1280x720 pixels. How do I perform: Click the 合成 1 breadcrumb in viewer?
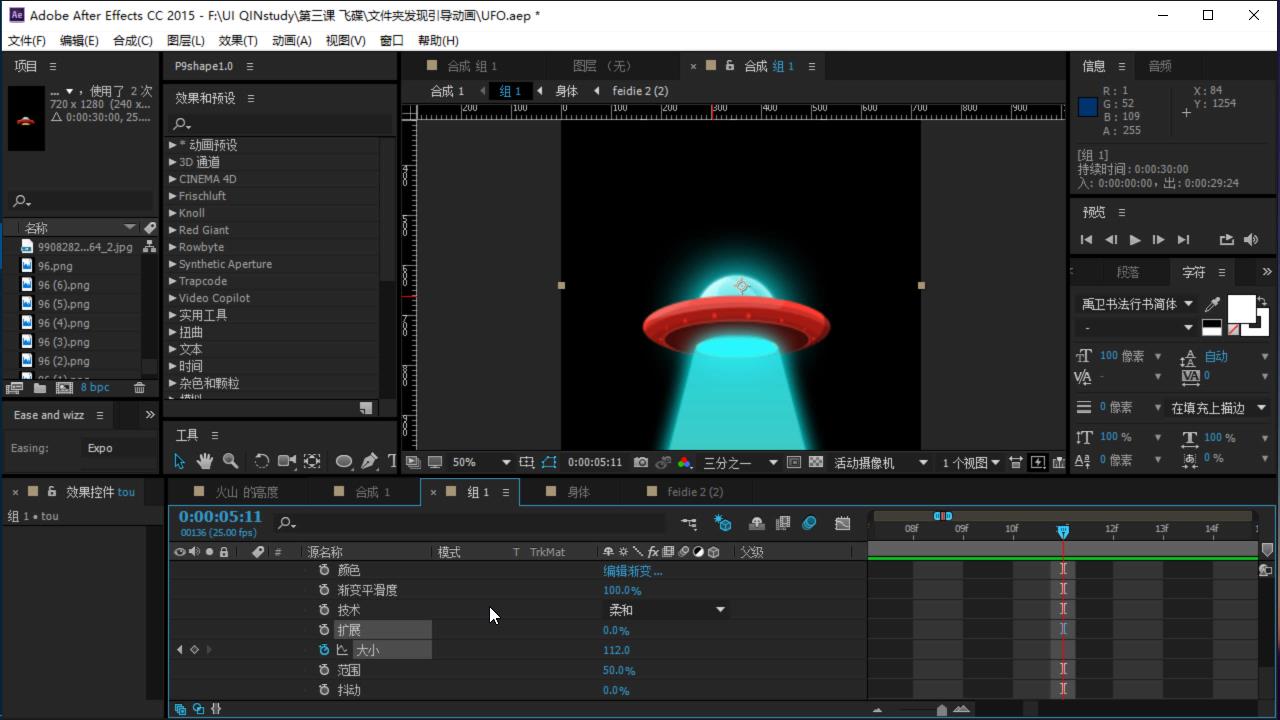[x=447, y=91]
